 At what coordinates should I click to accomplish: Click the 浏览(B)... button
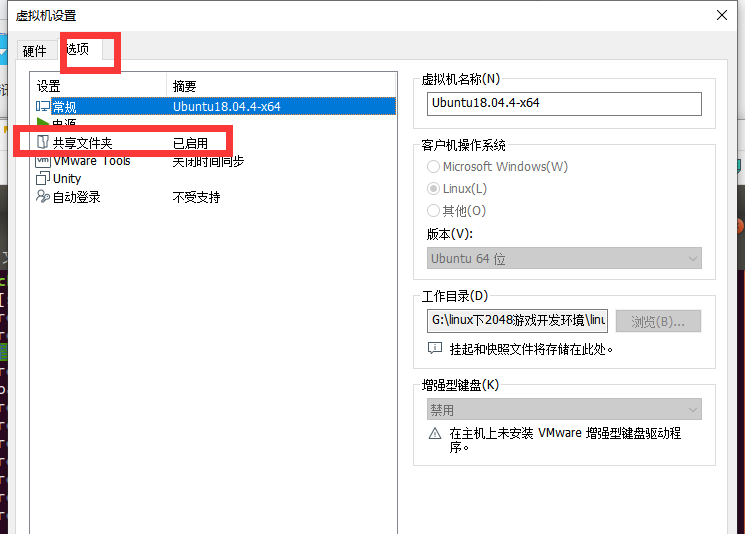pos(658,321)
